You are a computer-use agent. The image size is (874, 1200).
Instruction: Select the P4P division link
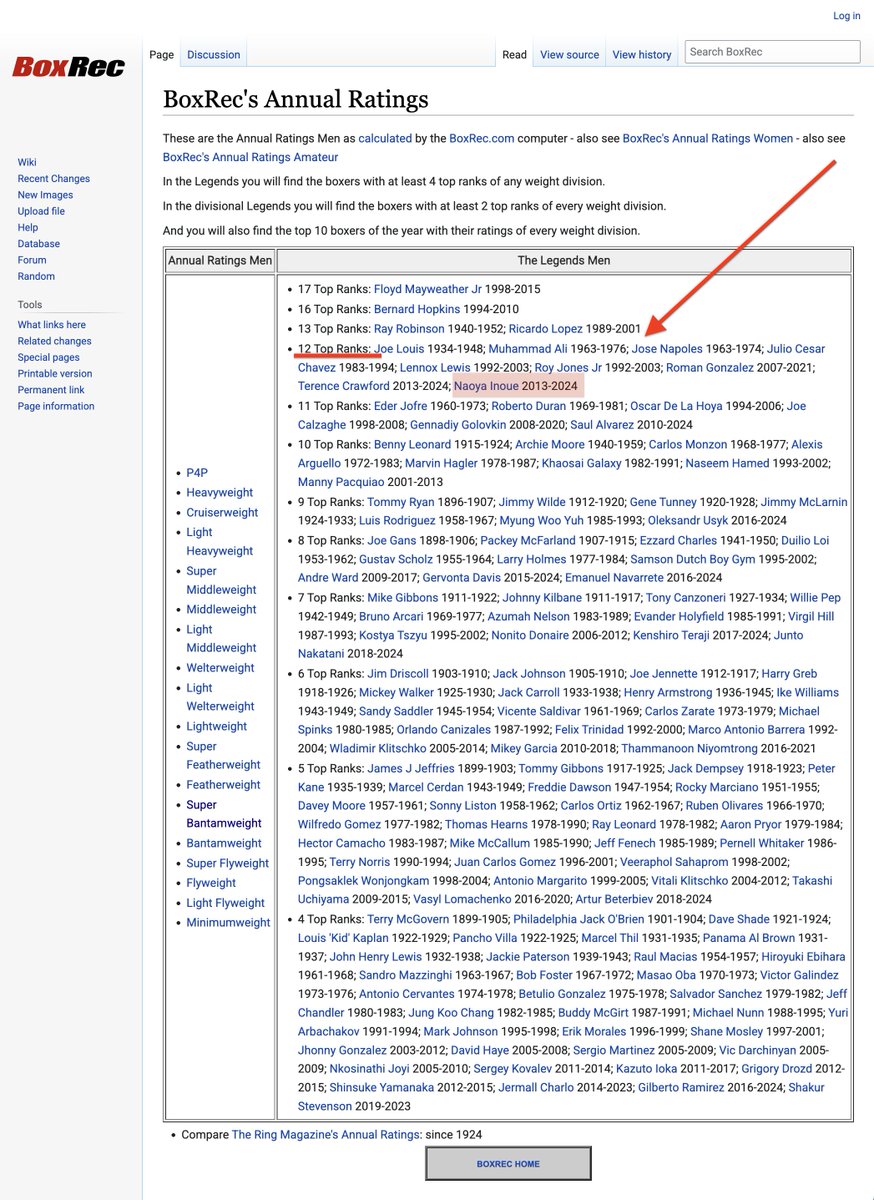tap(197, 473)
